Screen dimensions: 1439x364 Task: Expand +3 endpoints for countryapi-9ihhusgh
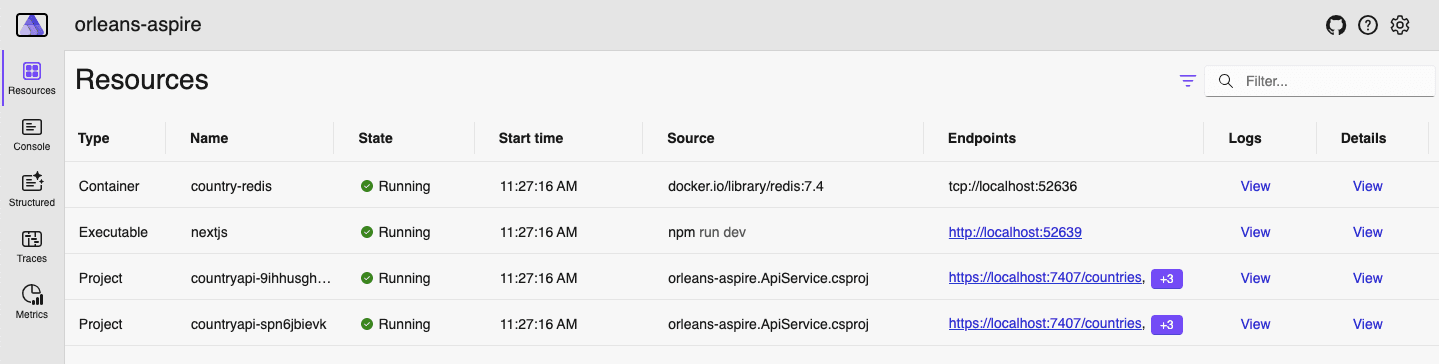(1167, 279)
